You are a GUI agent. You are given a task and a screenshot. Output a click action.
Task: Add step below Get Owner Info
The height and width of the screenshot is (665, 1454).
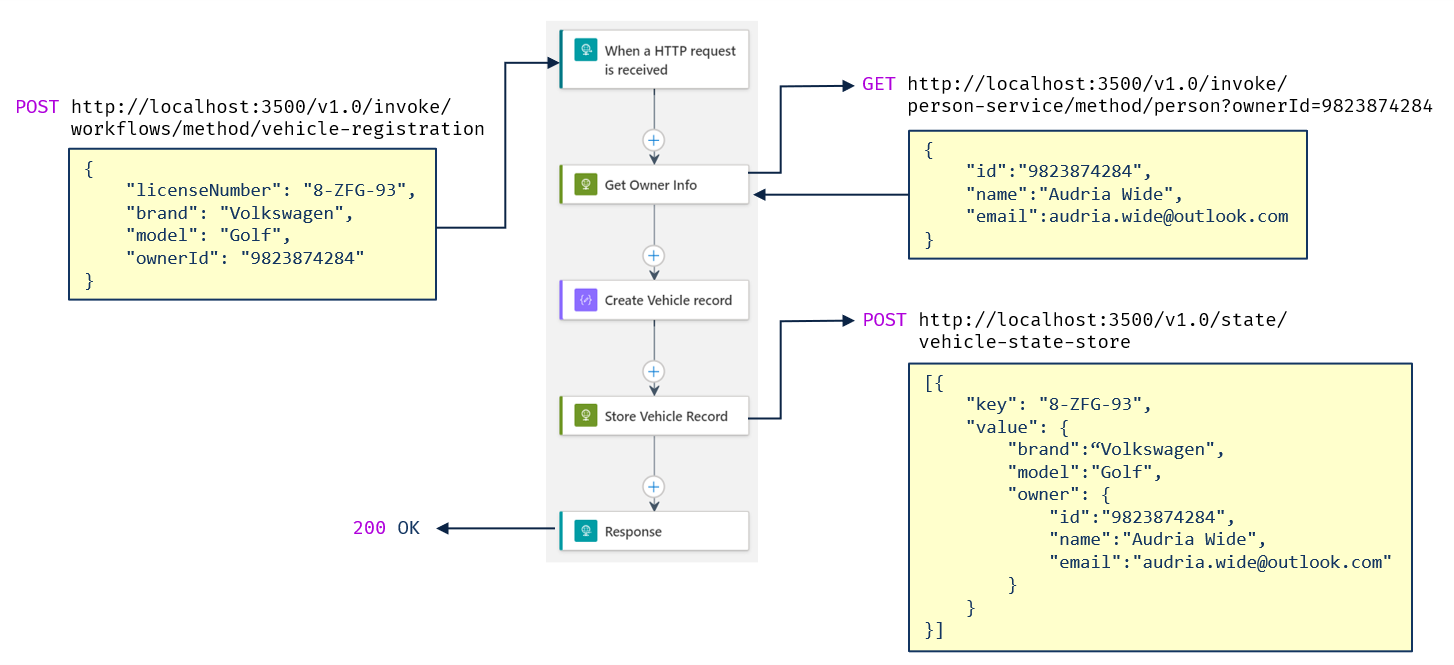tap(654, 255)
